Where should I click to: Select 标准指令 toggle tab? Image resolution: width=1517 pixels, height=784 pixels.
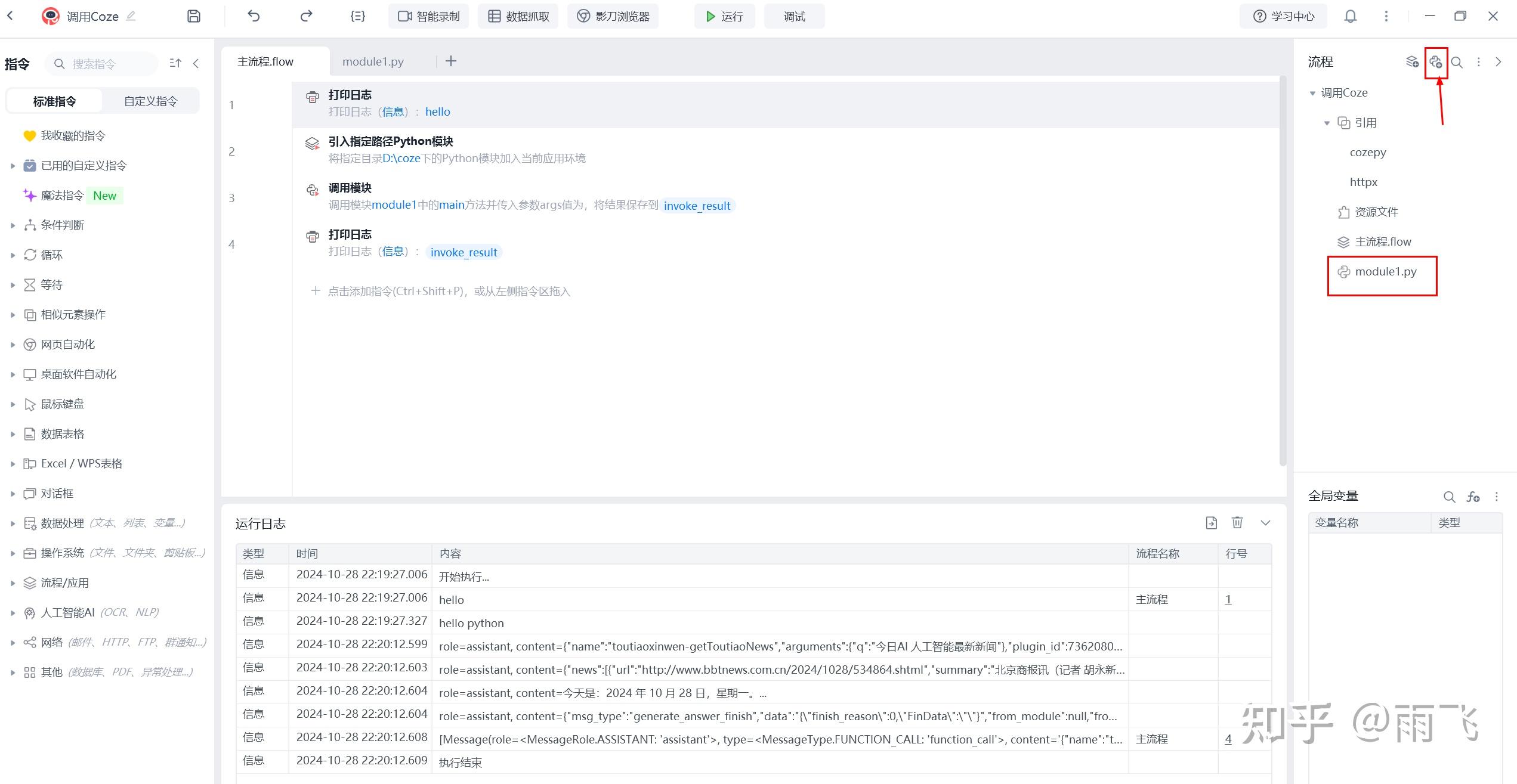pyautogui.click(x=54, y=101)
